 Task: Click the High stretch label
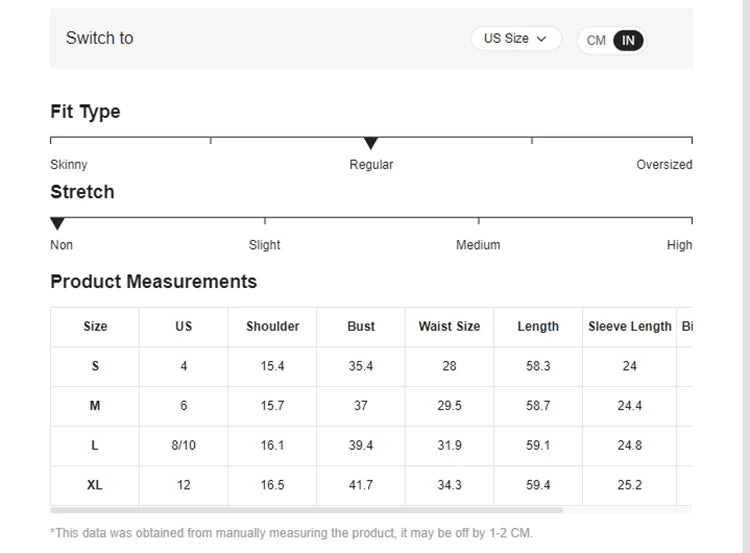(x=679, y=245)
